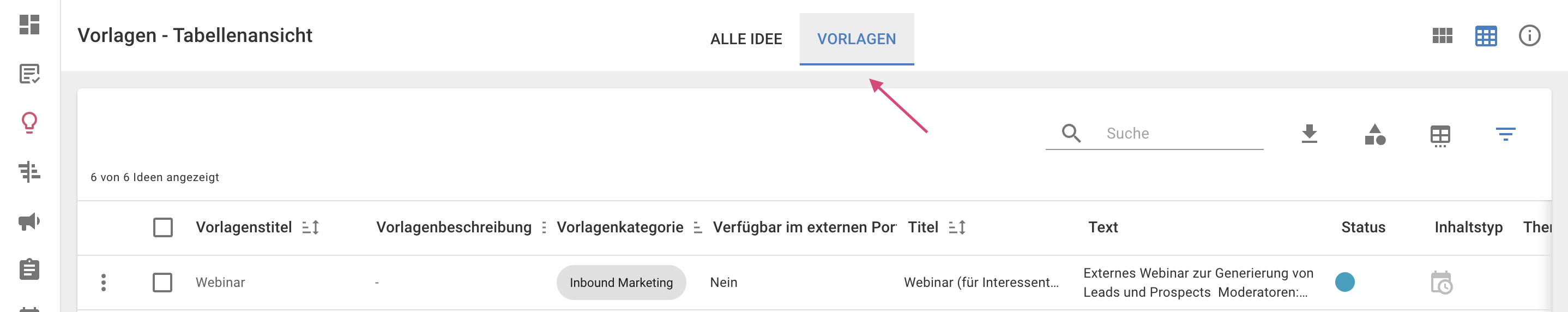Open the table column settings icon
This screenshot has height=312, width=1568.
(1440, 136)
